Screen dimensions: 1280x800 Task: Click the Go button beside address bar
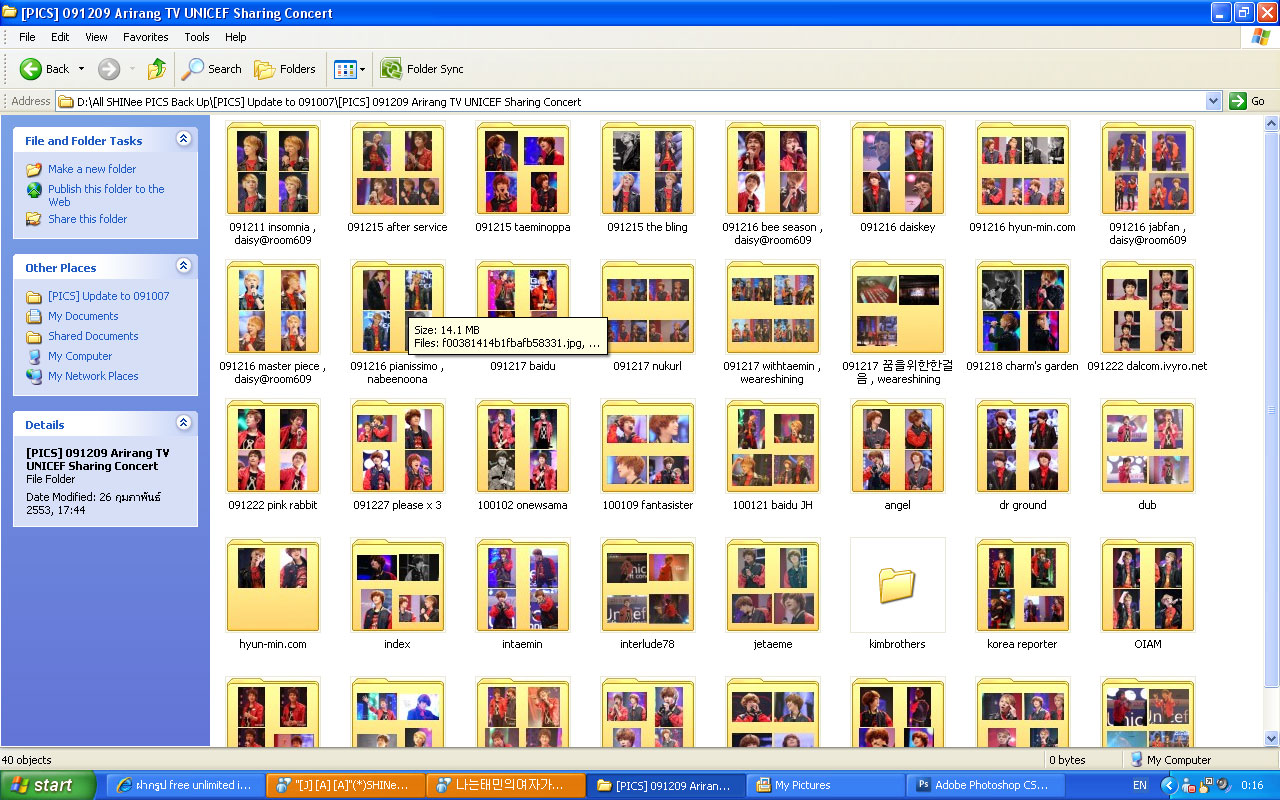(1248, 101)
